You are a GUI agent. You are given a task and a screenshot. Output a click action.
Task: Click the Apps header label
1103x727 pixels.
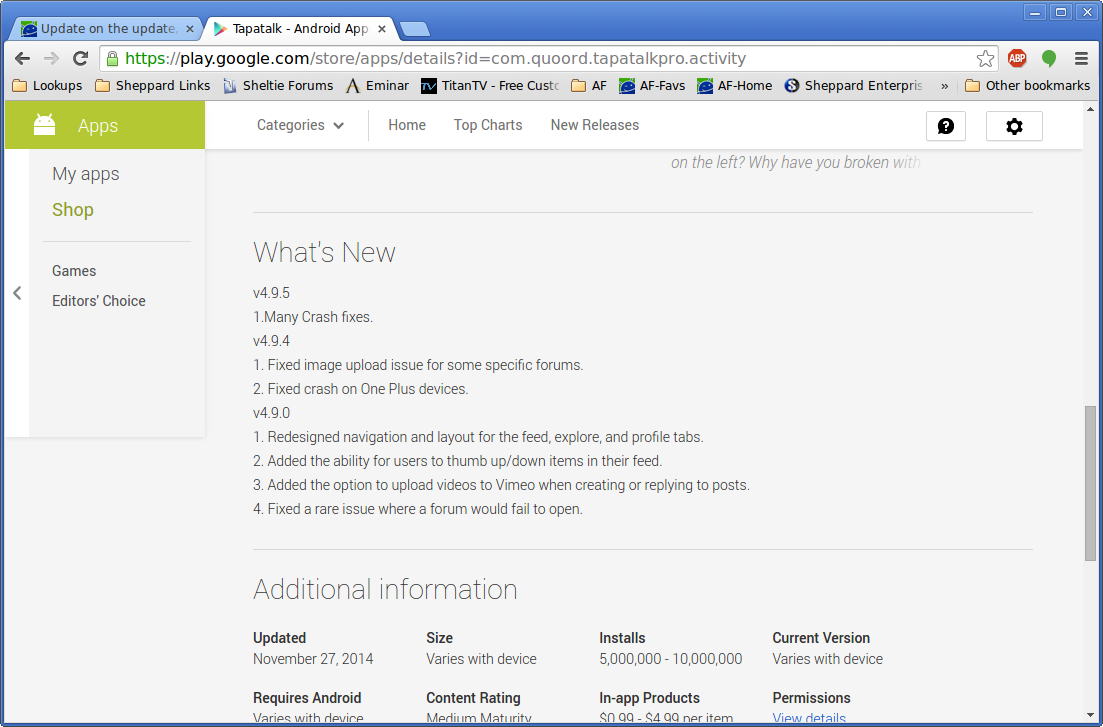(x=98, y=126)
